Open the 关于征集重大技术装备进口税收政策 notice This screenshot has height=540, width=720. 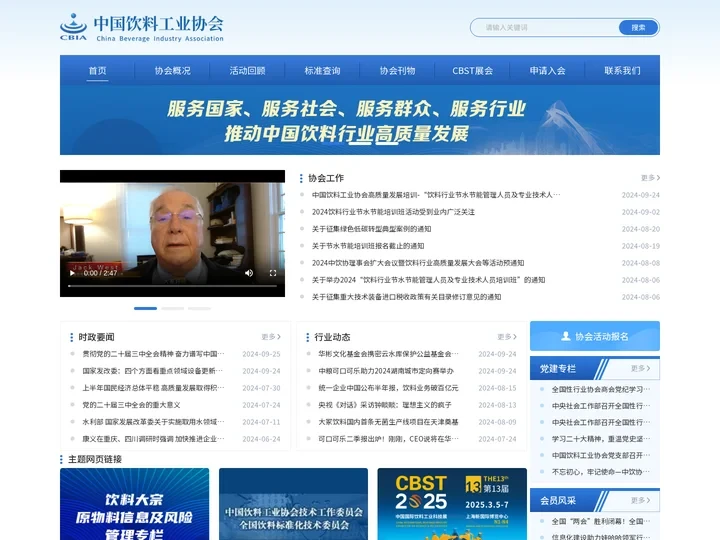click(406, 297)
